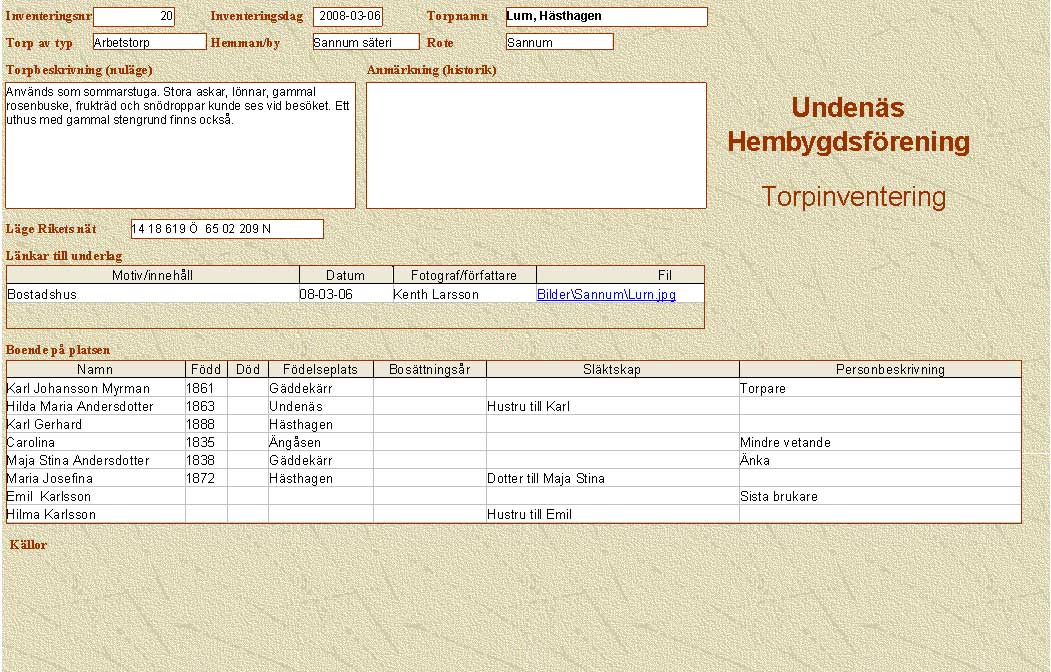The width and height of the screenshot is (1051, 672).
Task: Click the Namn column header in residents table
Action: pyautogui.click(x=95, y=369)
